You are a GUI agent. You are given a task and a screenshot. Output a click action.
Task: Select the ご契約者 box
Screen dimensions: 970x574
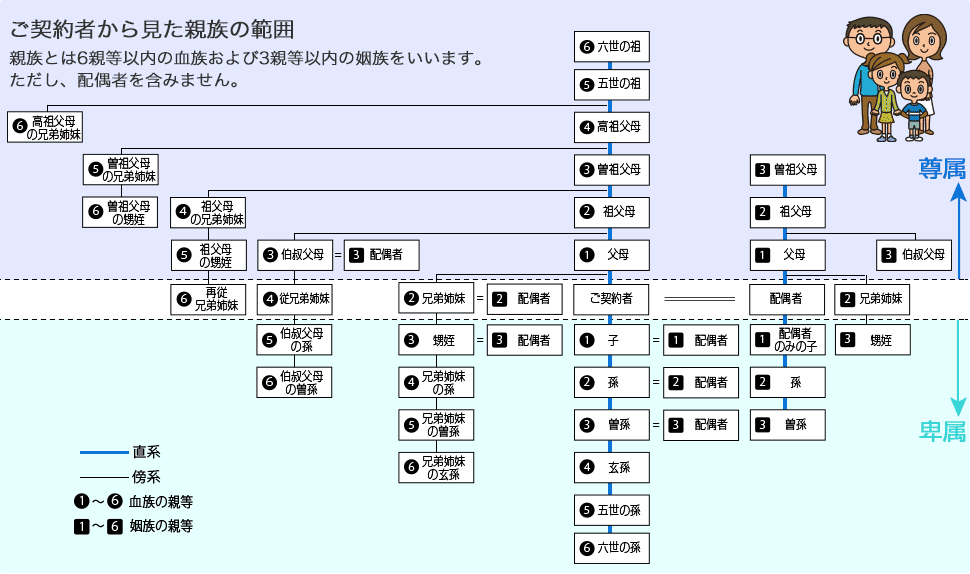click(x=611, y=298)
